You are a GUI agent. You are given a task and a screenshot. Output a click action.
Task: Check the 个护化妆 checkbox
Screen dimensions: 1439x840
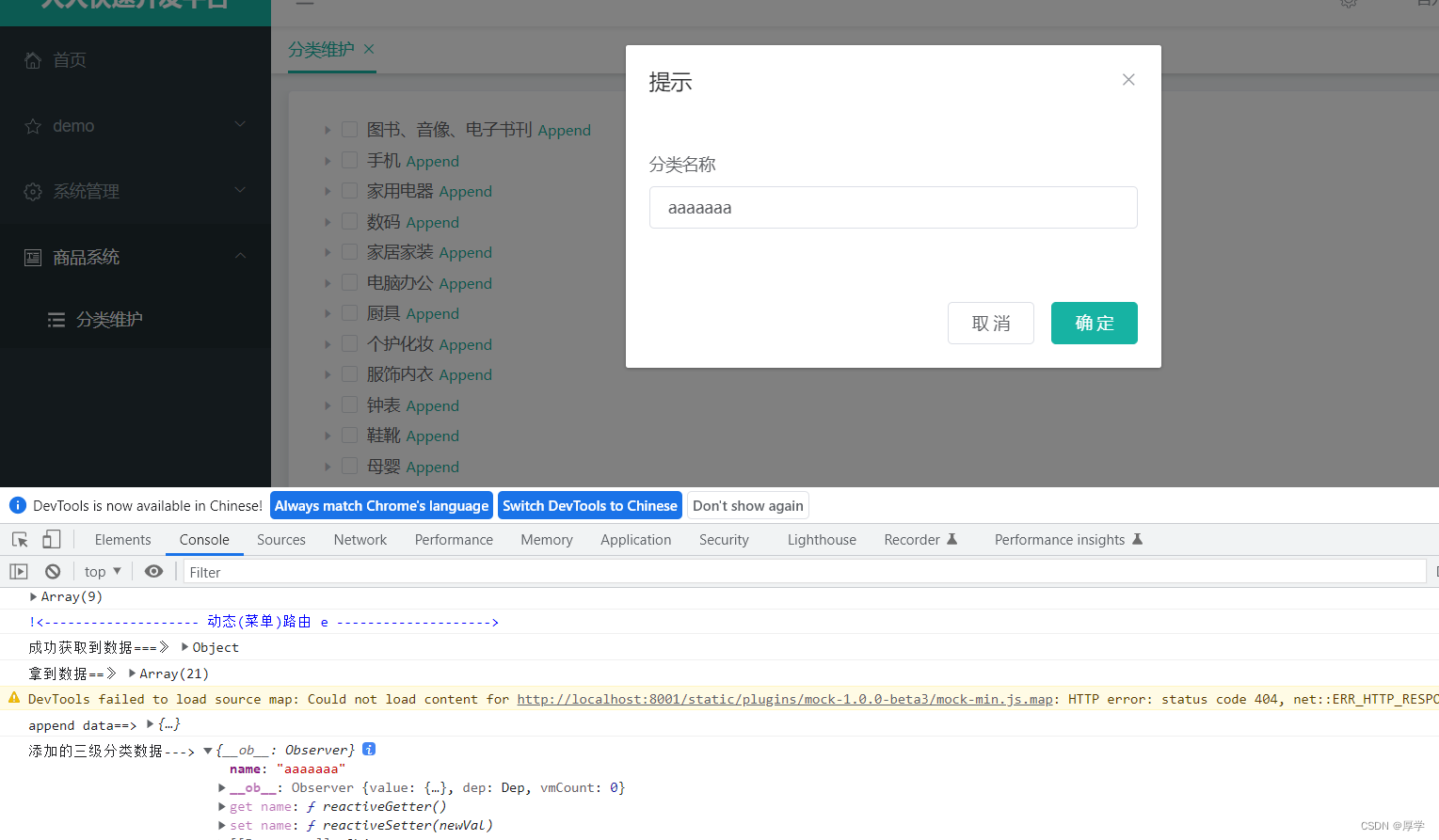[349, 343]
